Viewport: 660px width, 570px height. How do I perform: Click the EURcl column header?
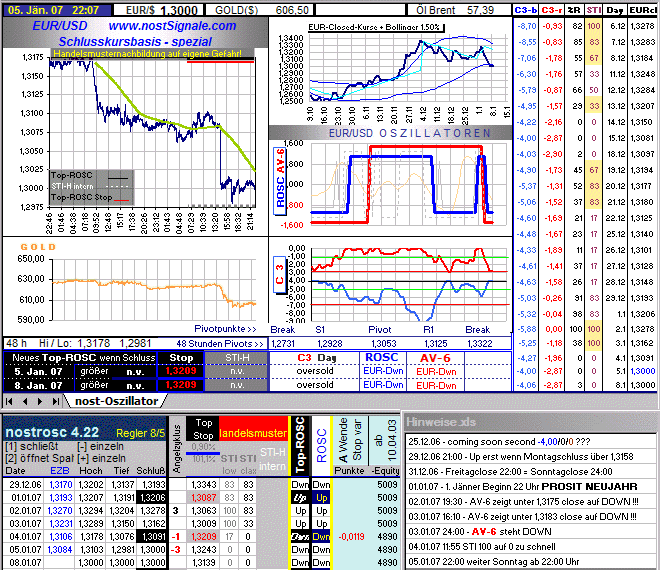pyautogui.click(x=643, y=11)
